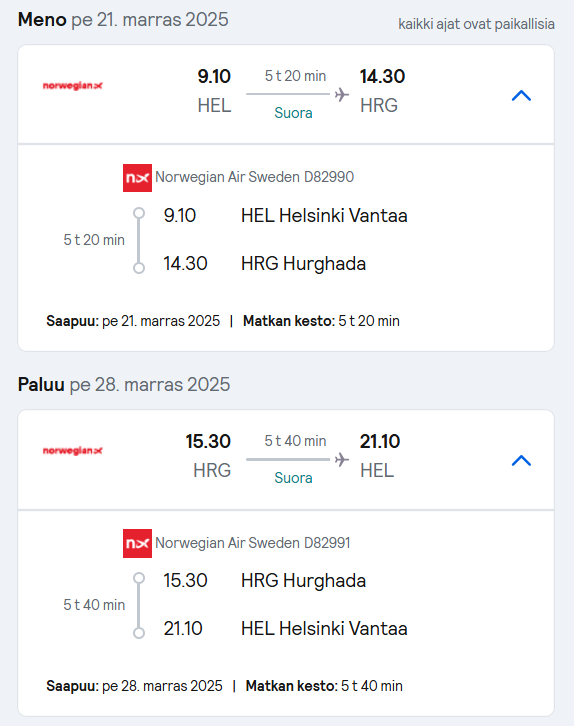Screen dimensions: 574x726
Task: Collapse the return flight details chevron
Action: click(x=521, y=461)
